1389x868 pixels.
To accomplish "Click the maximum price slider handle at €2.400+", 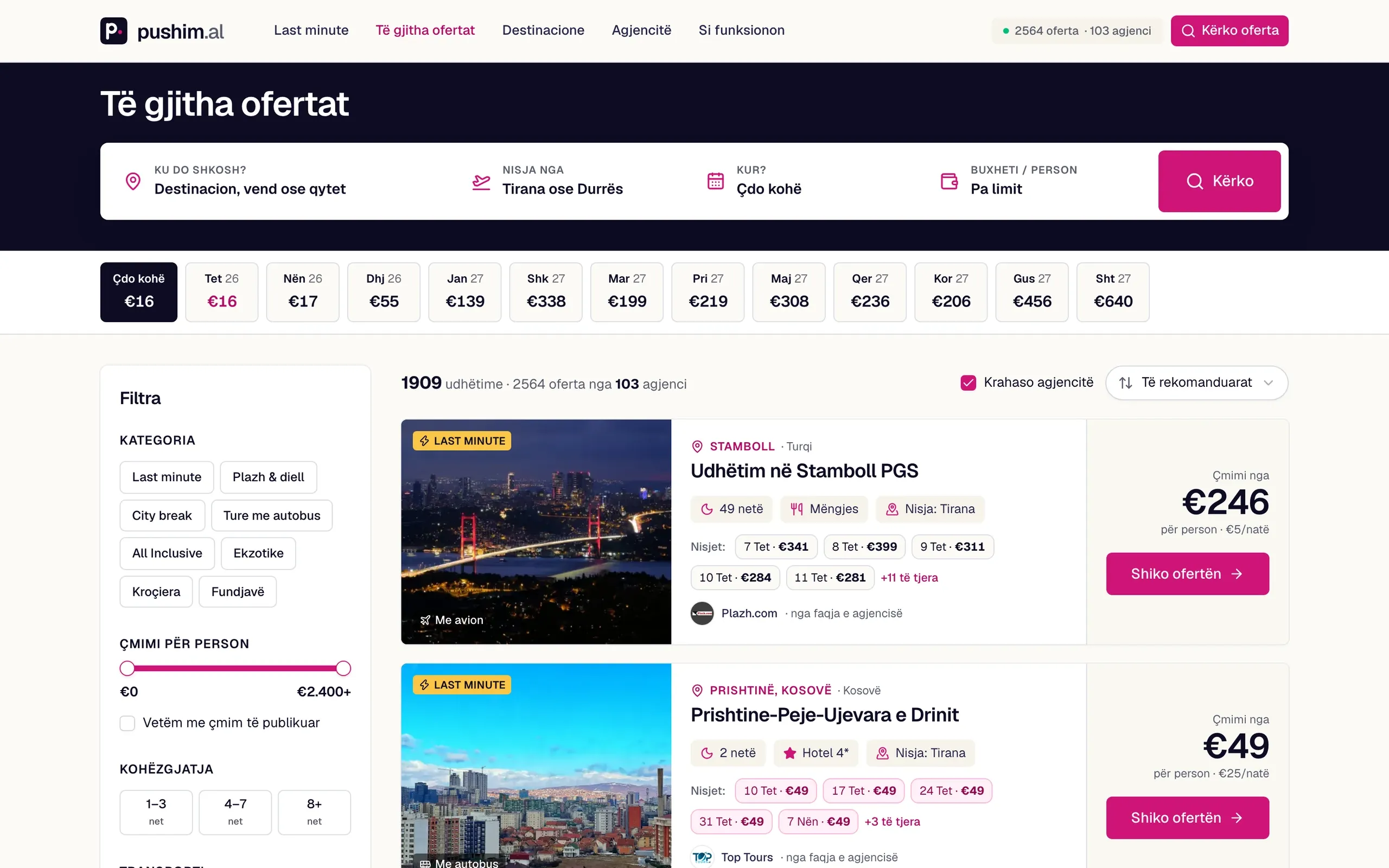I will pyautogui.click(x=343, y=669).
